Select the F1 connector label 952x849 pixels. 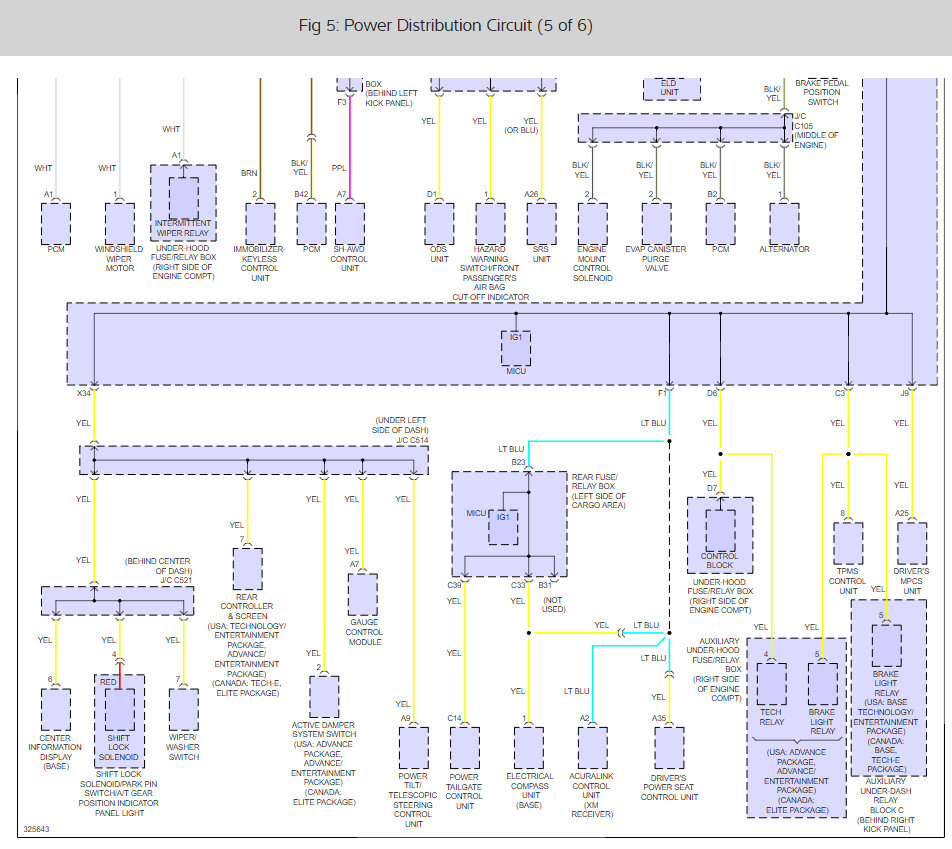(662, 394)
